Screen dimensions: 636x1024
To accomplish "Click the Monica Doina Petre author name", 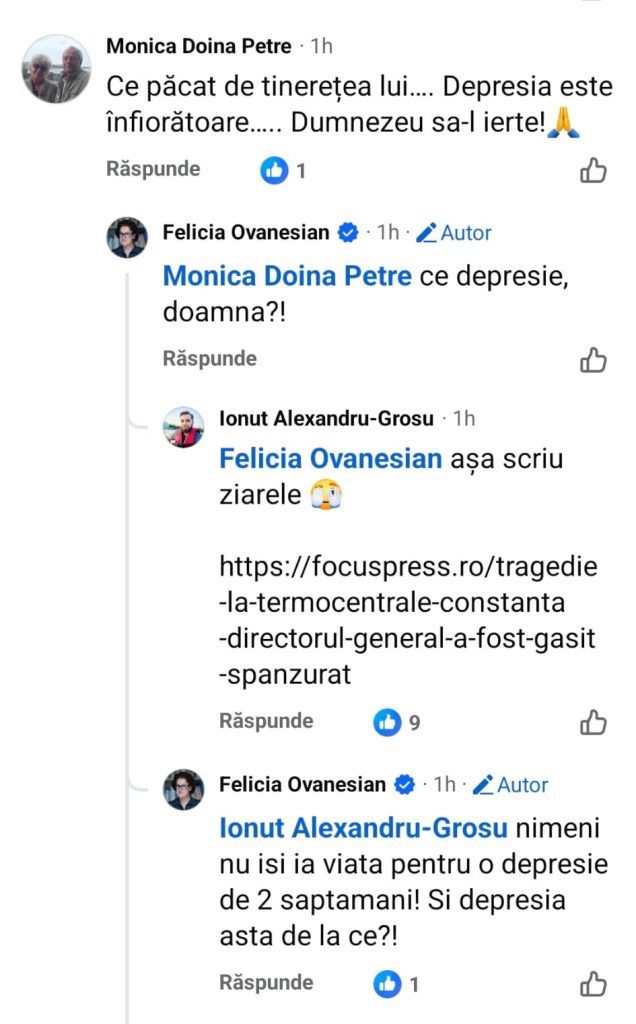I will tap(199, 46).
